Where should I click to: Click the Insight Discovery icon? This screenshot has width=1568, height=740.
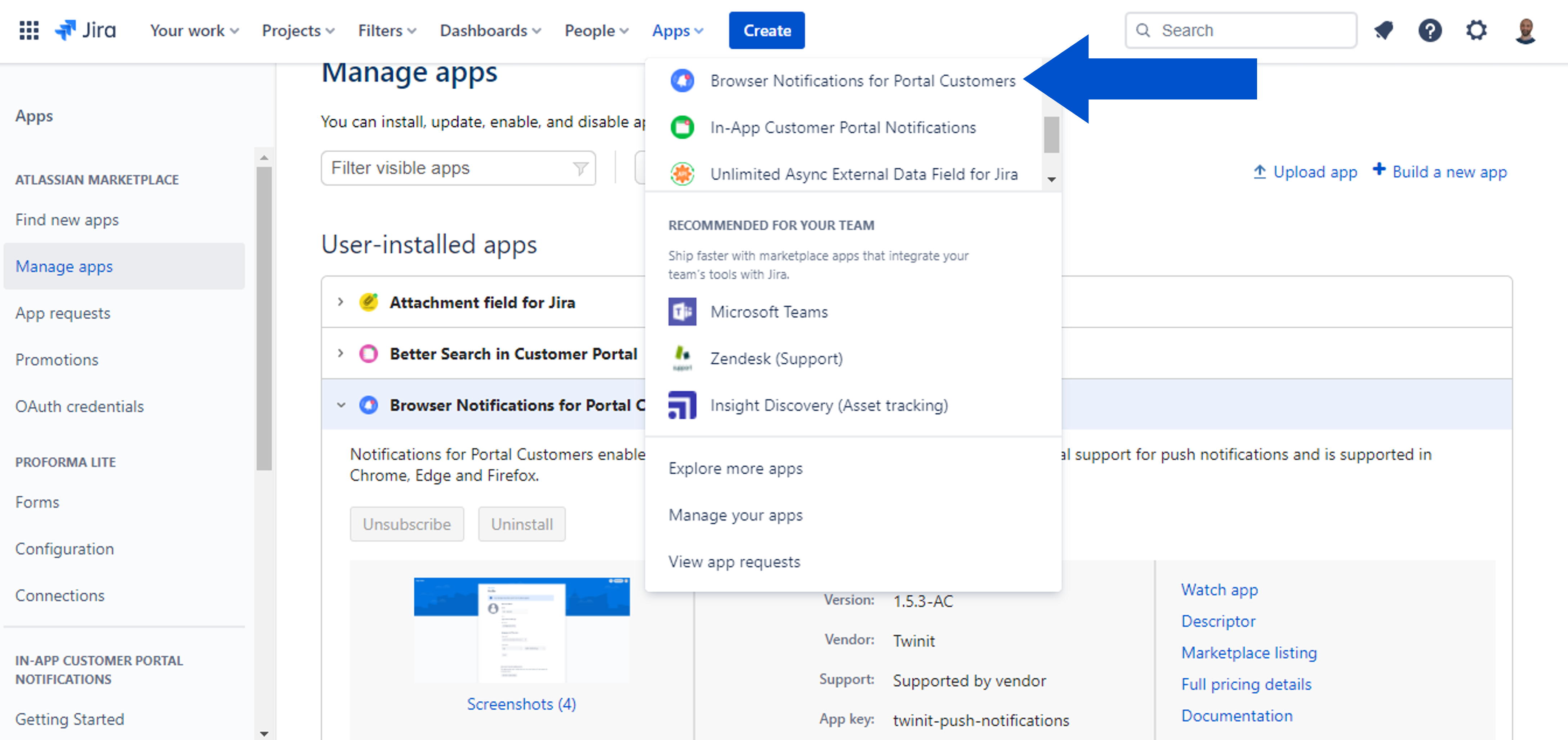tap(682, 405)
